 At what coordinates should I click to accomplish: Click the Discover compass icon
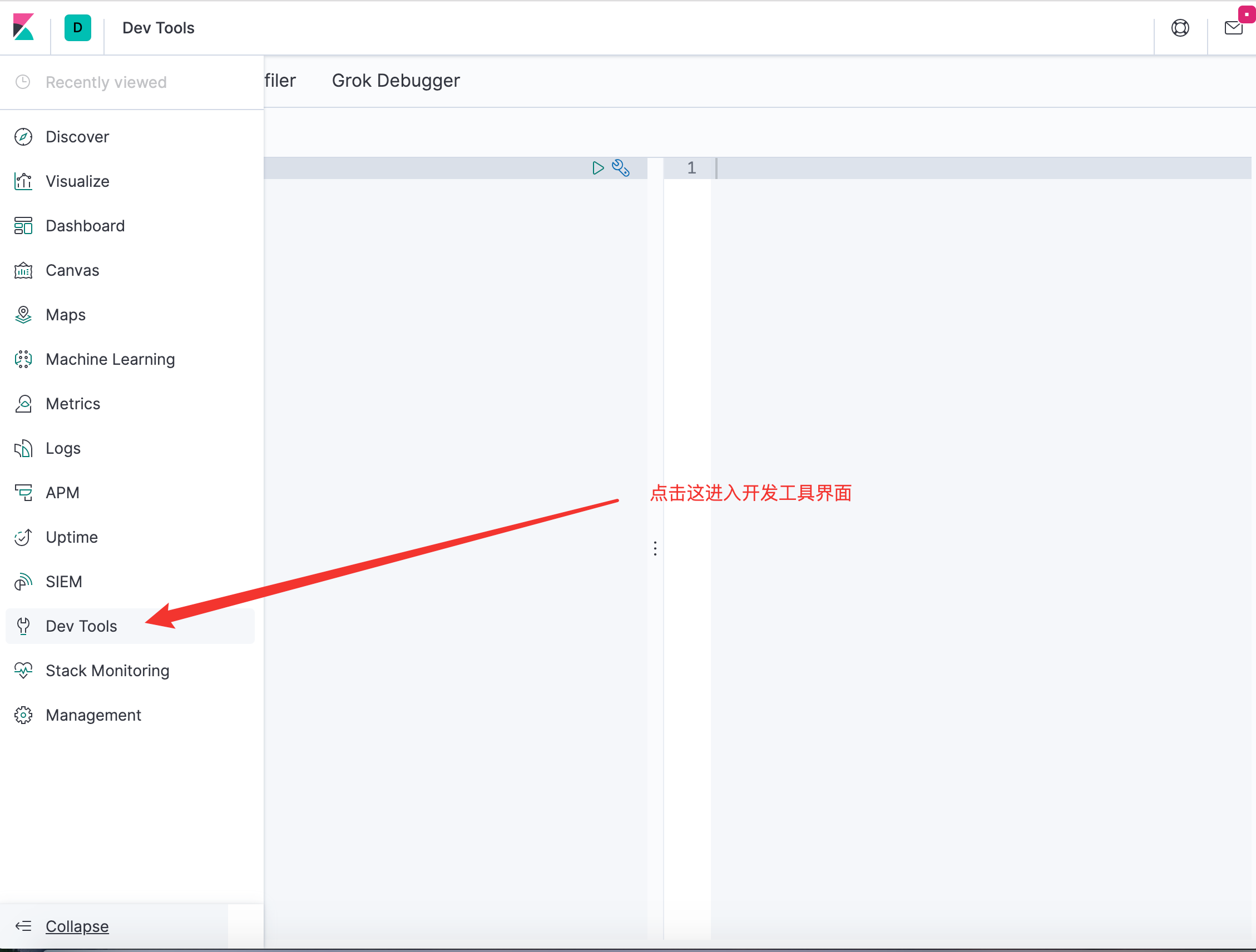tap(23, 137)
